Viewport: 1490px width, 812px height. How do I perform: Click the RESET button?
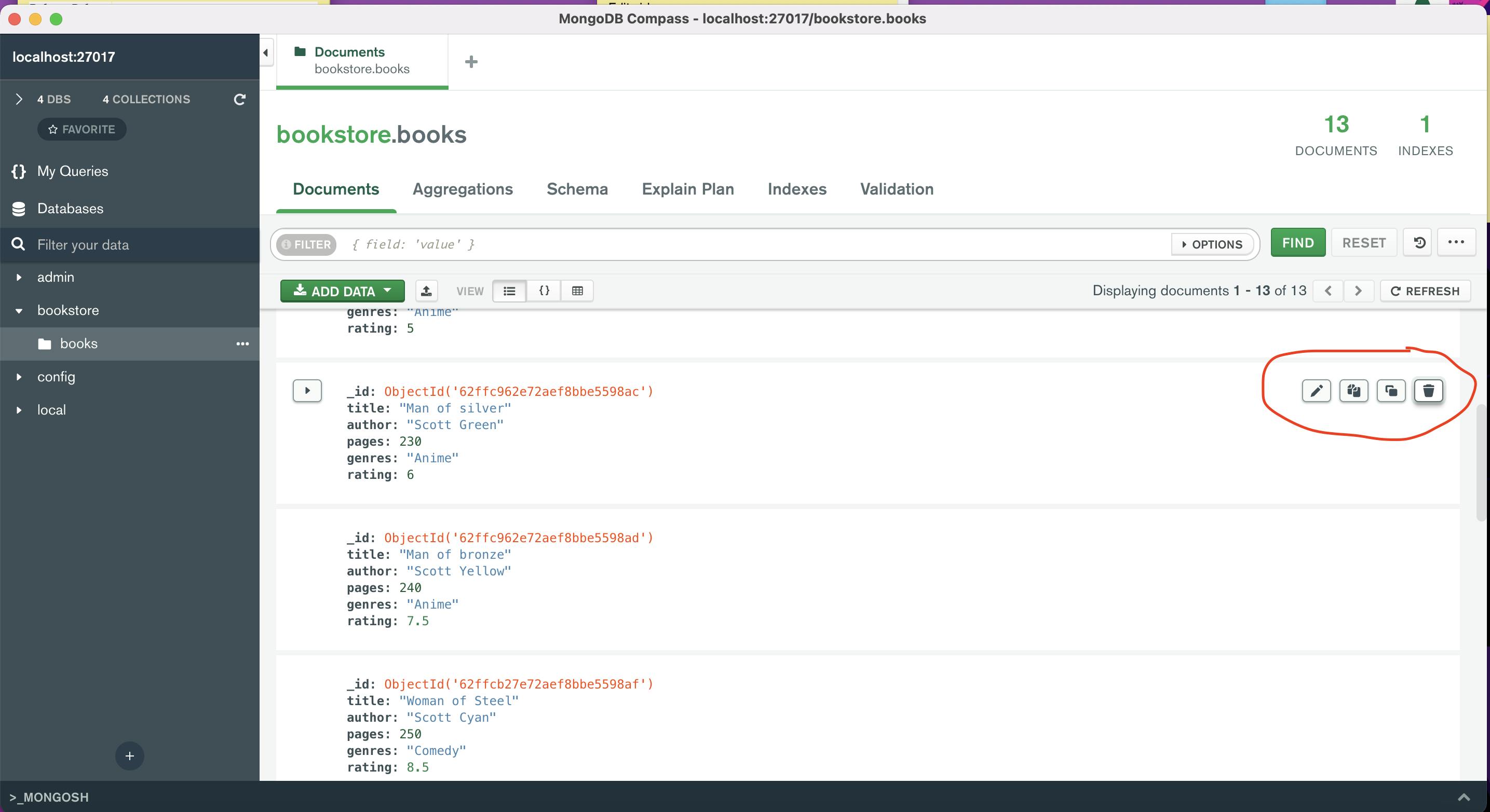1364,243
